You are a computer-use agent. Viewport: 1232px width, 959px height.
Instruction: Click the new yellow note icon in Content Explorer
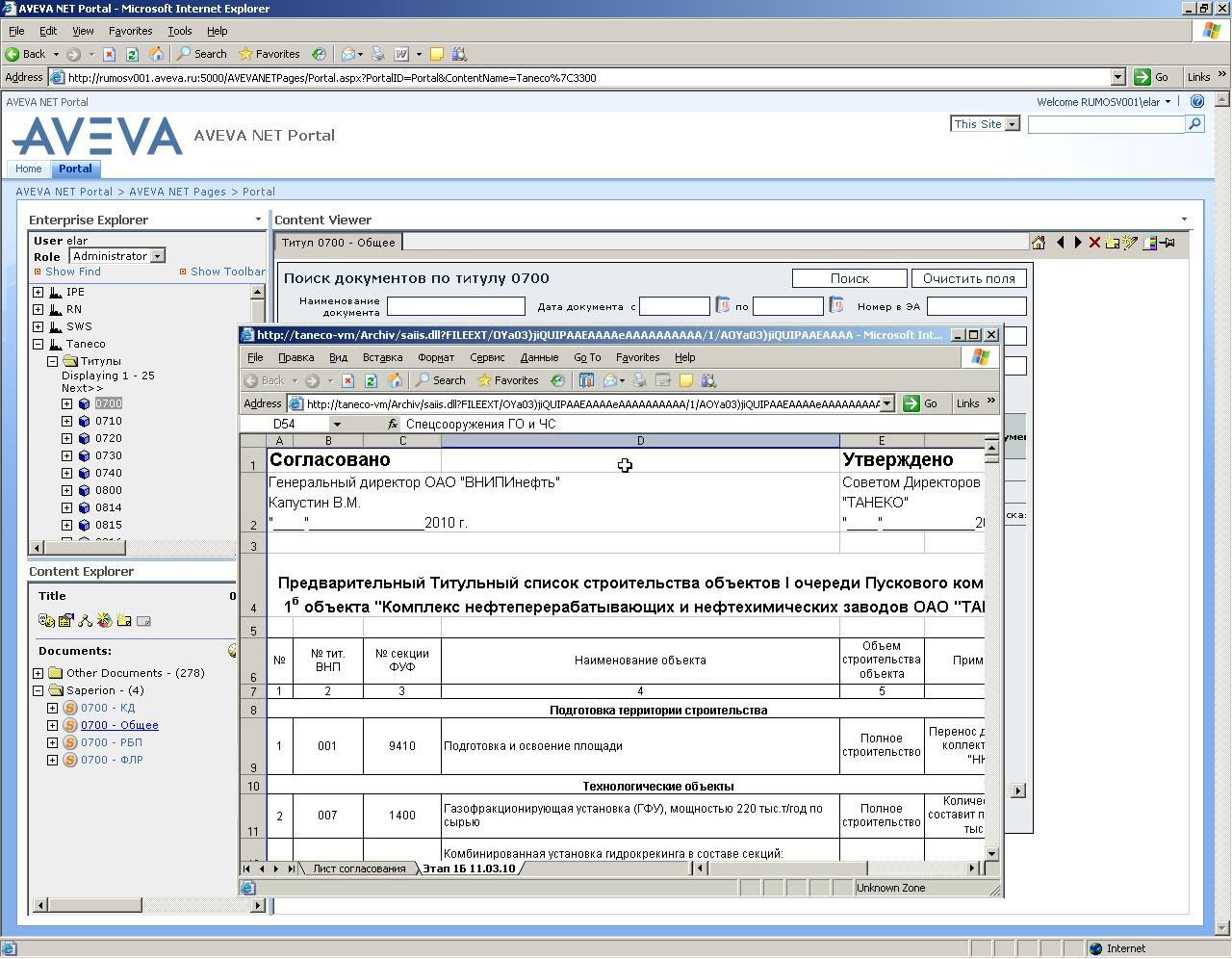123,621
